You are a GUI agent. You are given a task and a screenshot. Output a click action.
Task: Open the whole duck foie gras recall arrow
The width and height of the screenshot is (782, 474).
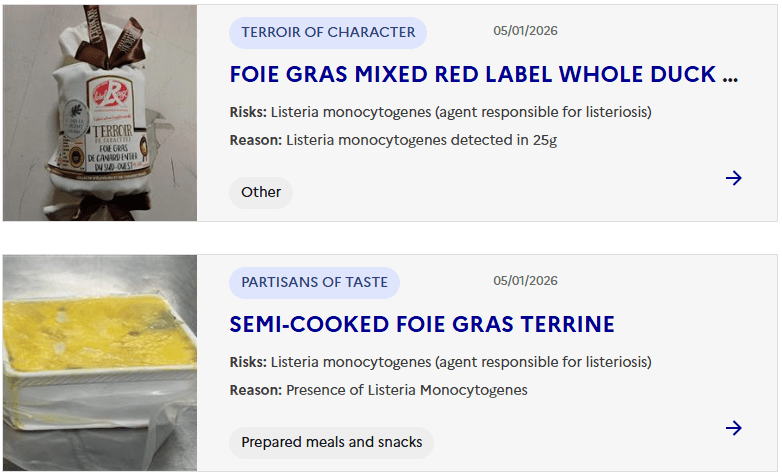click(x=734, y=178)
